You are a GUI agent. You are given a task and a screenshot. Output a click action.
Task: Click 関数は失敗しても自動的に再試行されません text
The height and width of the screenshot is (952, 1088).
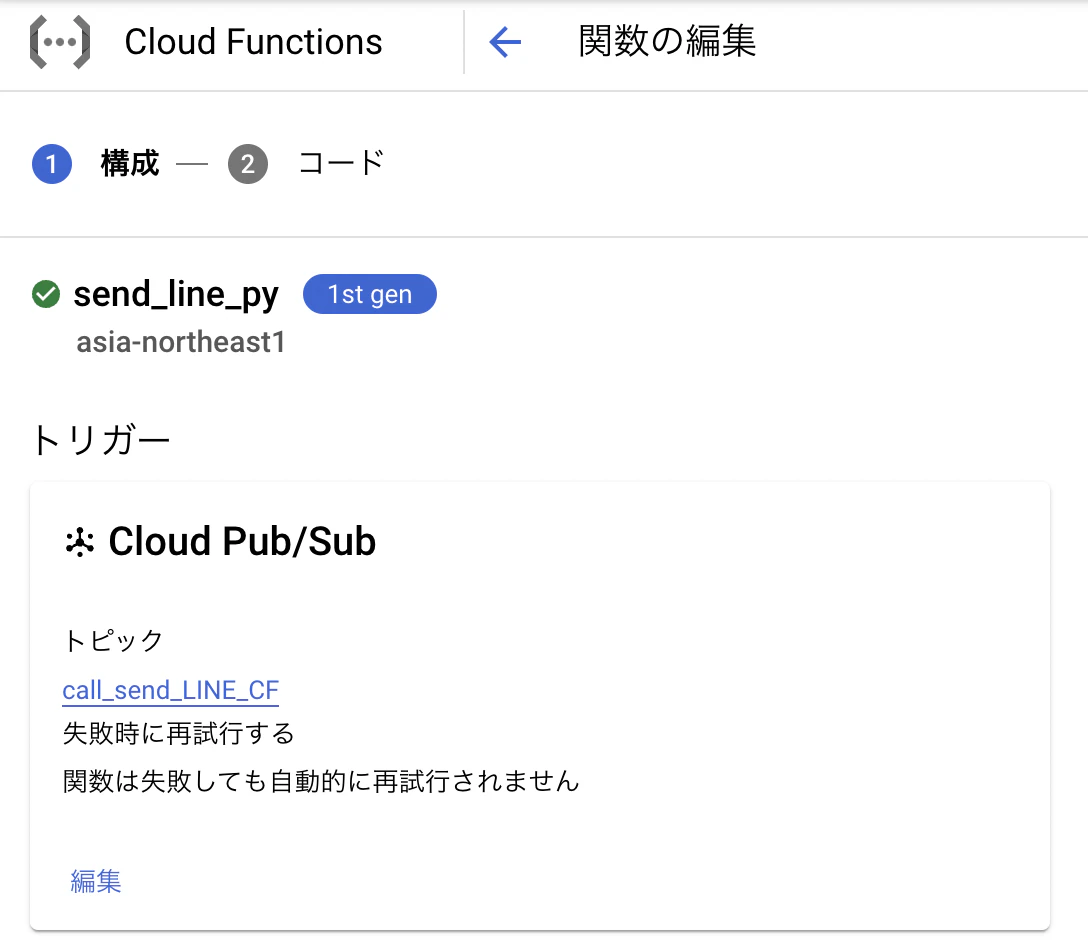tap(321, 781)
